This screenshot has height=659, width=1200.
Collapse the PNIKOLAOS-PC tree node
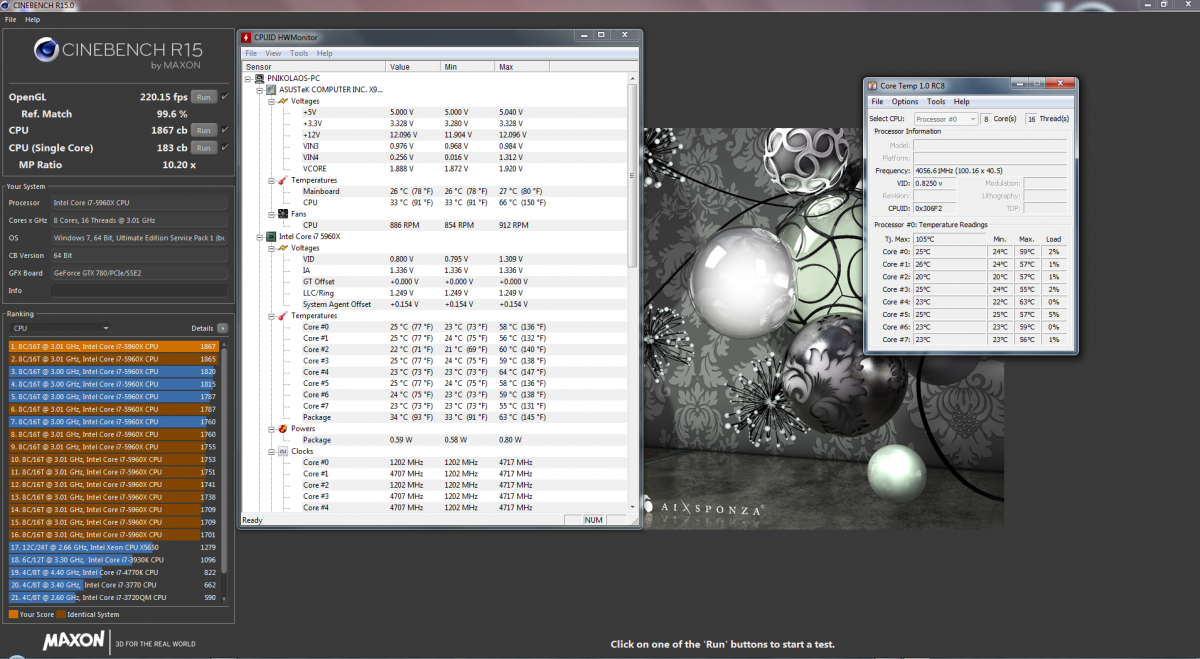249,78
